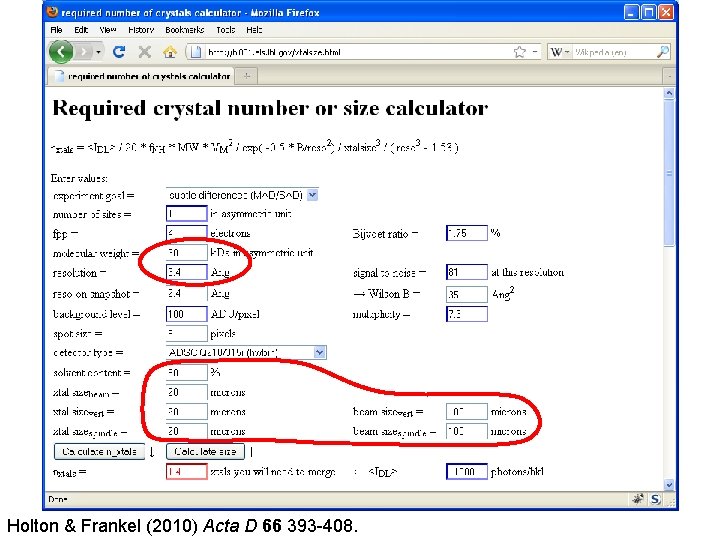The width and height of the screenshot is (720, 540).
Task: Click the URL address bar
Action: coord(358,52)
